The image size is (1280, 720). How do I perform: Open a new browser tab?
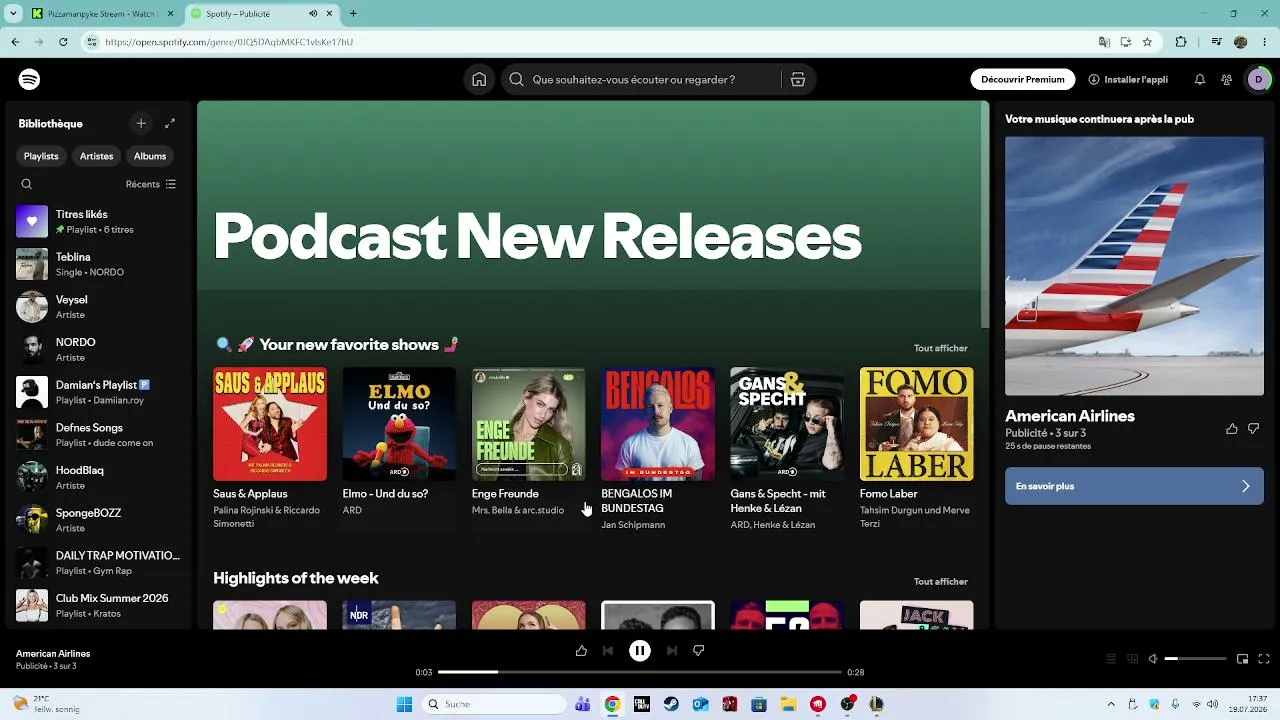click(353, 14)
